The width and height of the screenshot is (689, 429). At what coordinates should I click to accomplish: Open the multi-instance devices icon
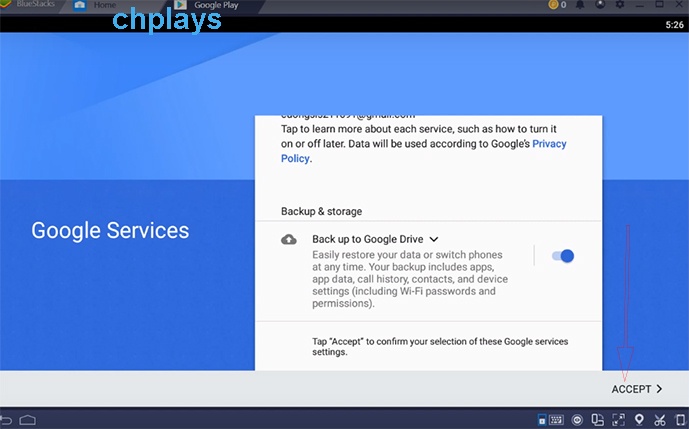(x=598, y=420)
